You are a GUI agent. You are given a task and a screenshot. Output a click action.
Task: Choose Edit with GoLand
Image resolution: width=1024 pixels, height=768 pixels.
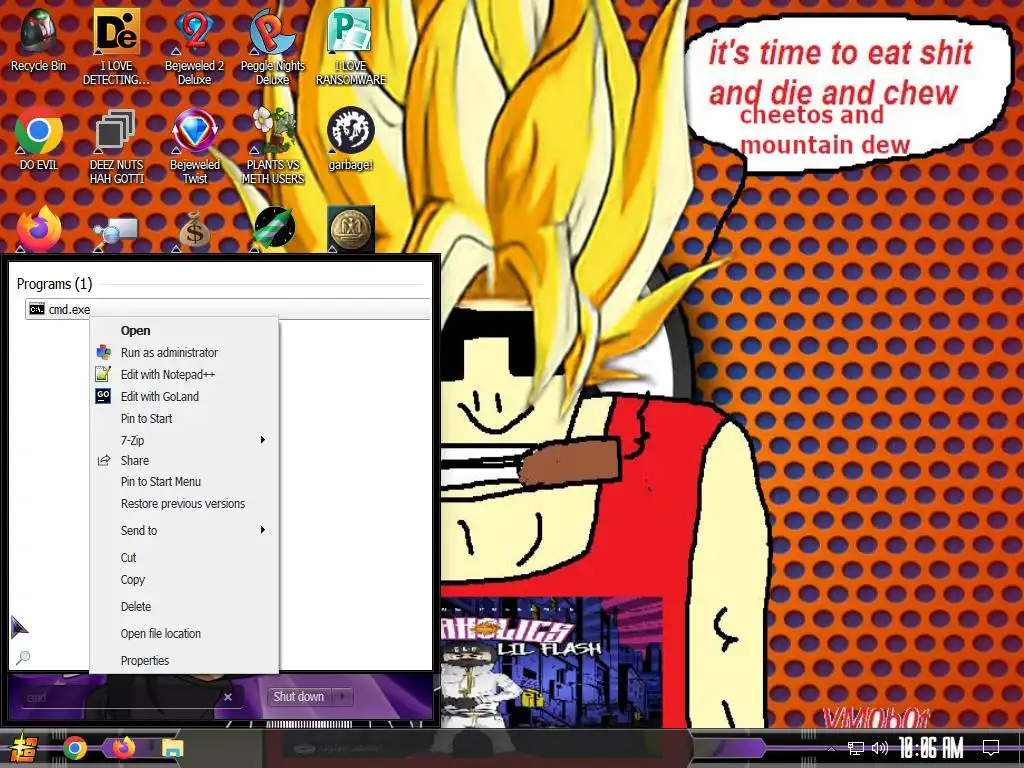click(x=184, y=396)
